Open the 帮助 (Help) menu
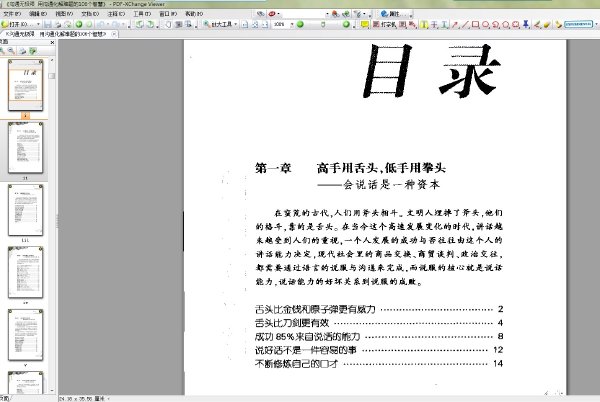This screenshot has height=402, width=600. click(194, 14)
